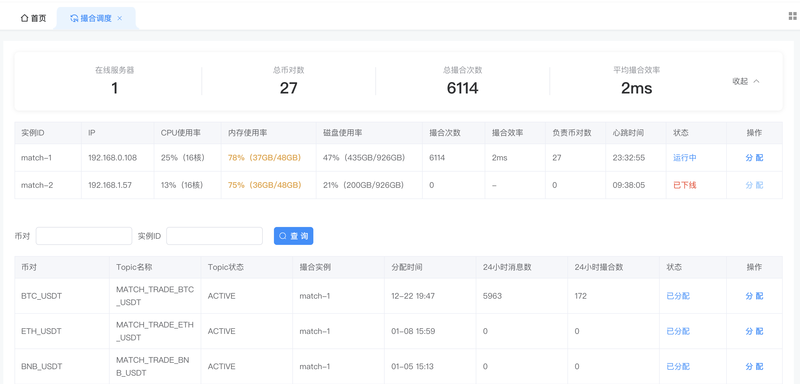This screenshot has height=384, width=800.
Task: Click disk usage 21%（200GB/926GB）
Action: pyautogui.click(x=364, y=185)
